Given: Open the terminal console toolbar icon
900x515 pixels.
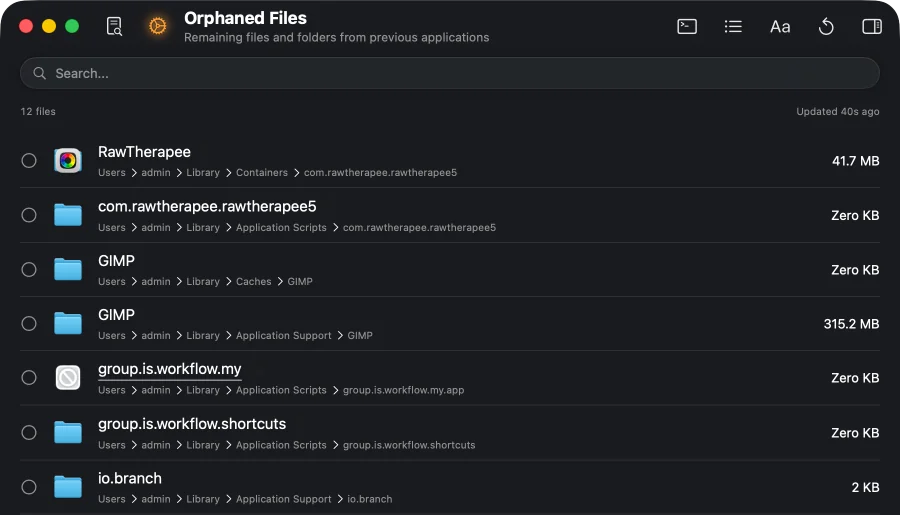Looking at the screenshot, I should tap(687, 26).
